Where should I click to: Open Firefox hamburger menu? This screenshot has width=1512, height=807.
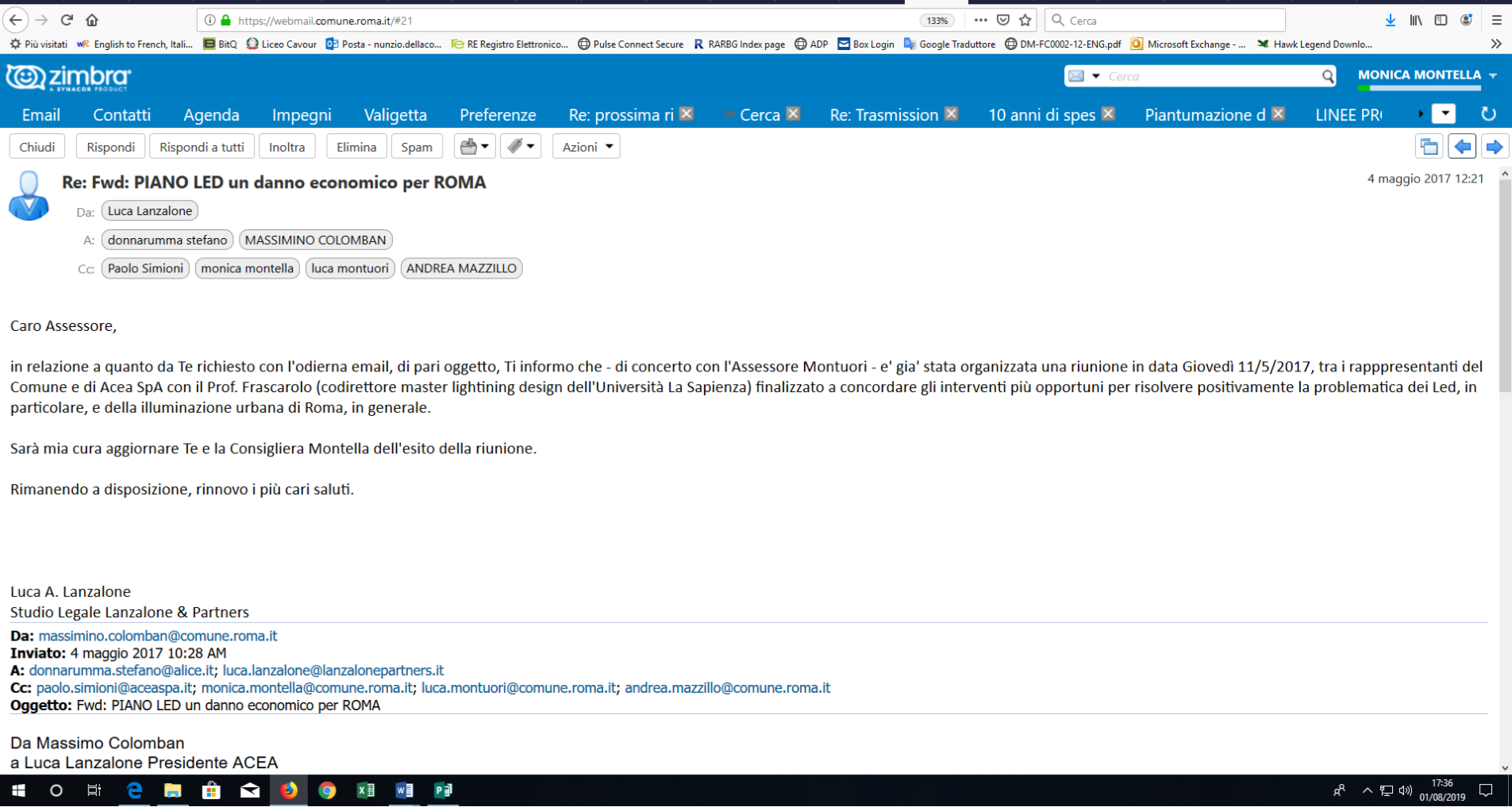pos(1497,21)
